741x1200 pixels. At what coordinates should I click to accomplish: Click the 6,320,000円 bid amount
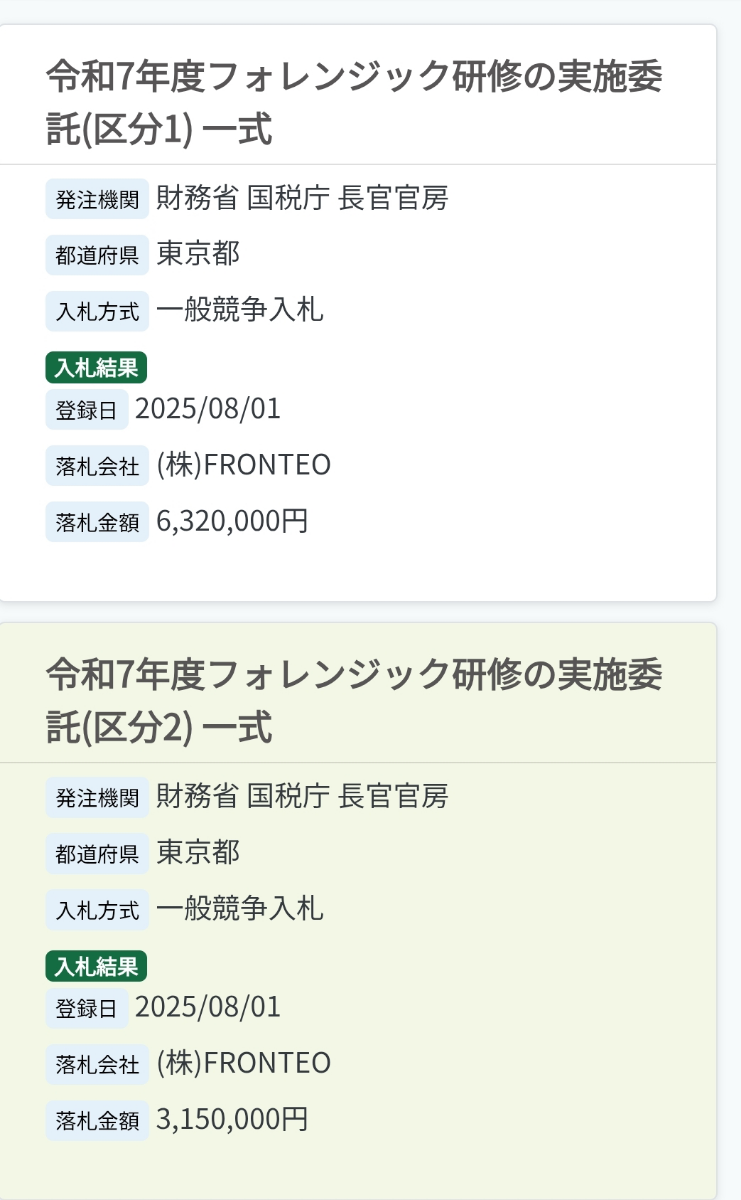click(232, 521)
